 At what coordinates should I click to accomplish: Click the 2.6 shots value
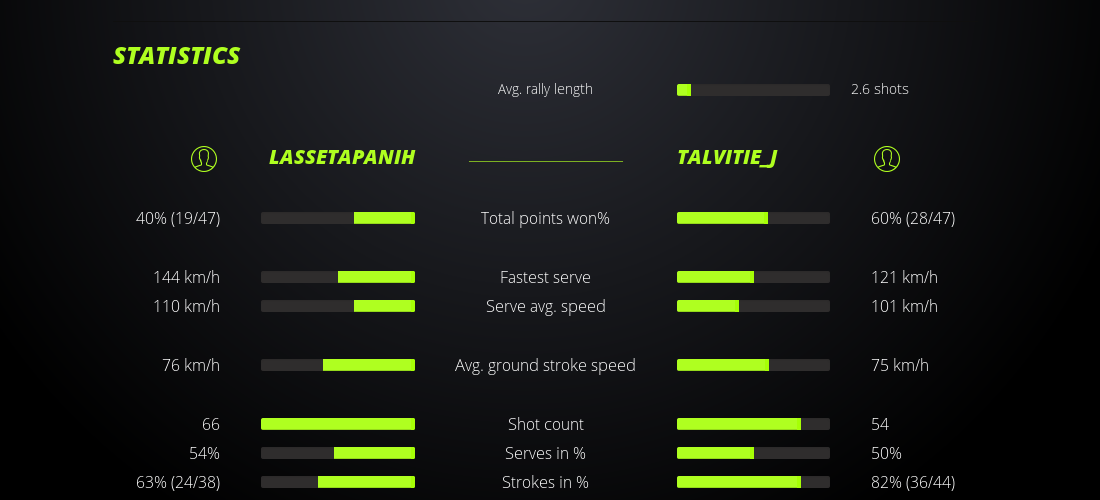coord(880,89)
